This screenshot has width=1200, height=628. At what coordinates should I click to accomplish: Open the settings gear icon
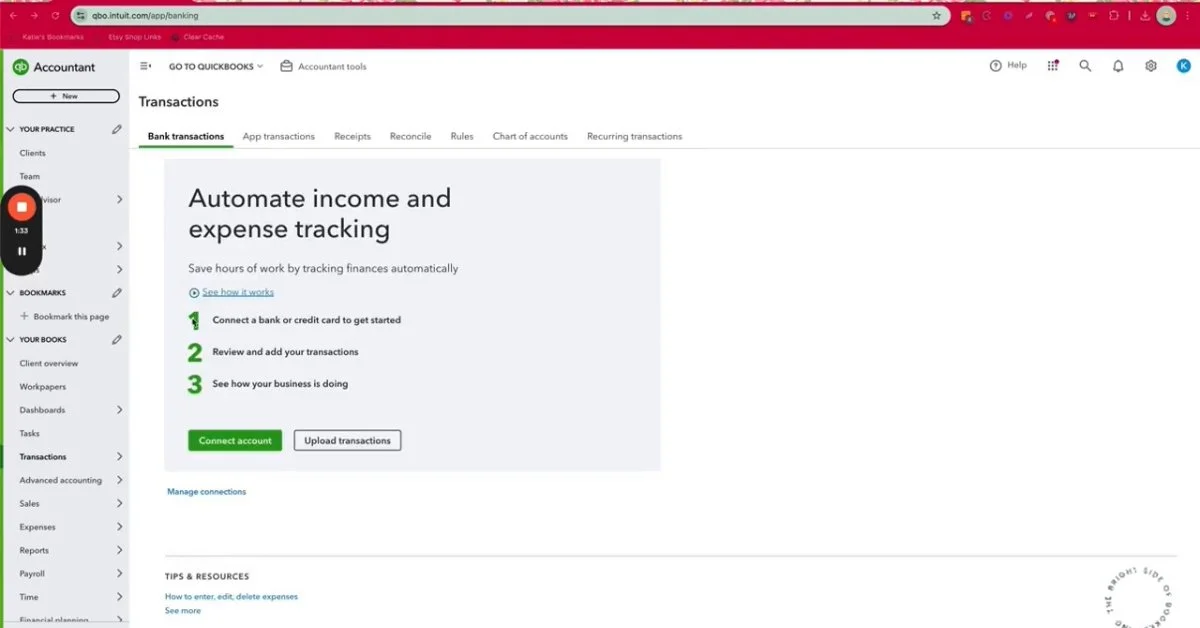[x=1151, y=66]
